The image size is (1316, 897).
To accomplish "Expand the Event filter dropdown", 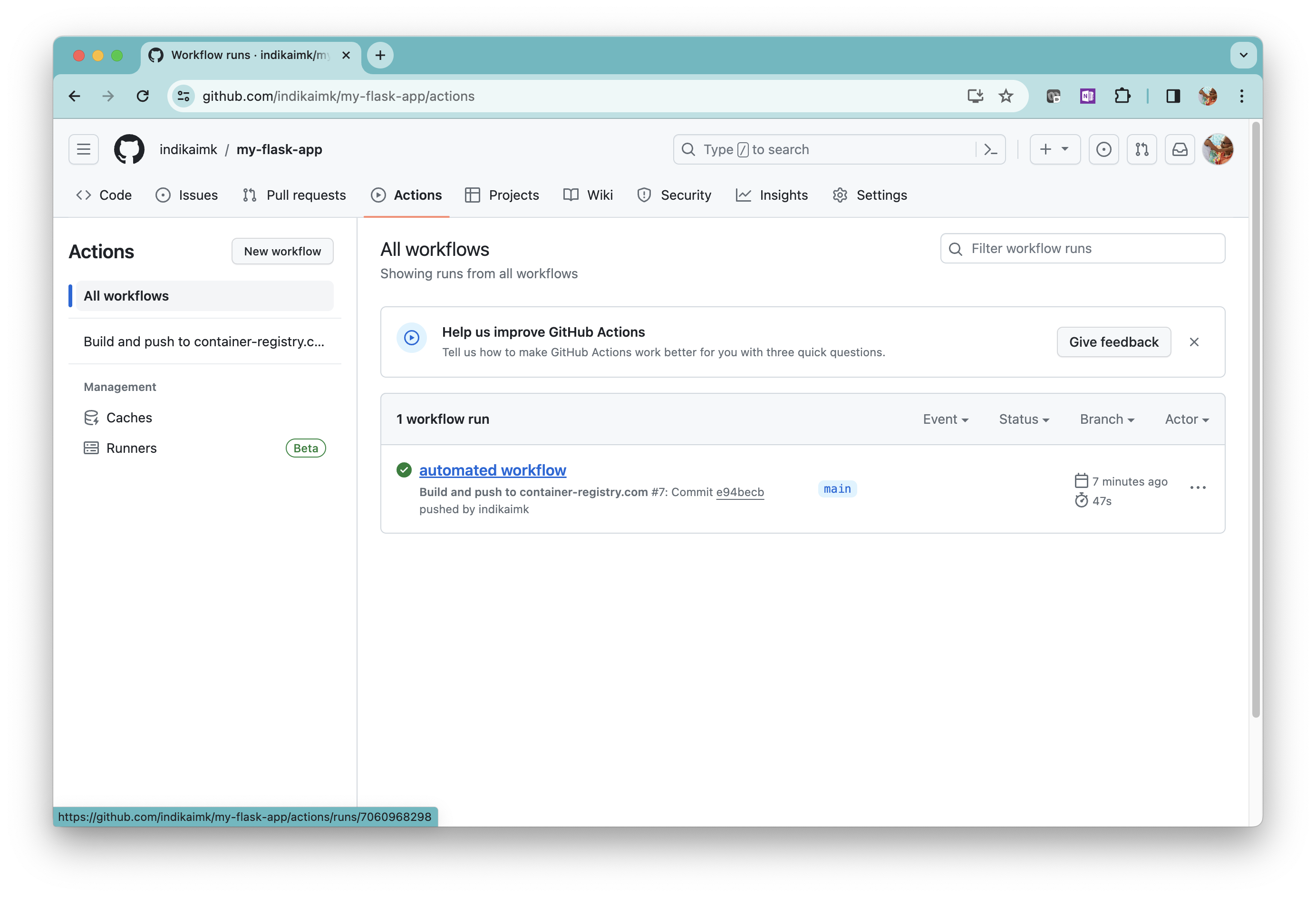I will point(945,419).
